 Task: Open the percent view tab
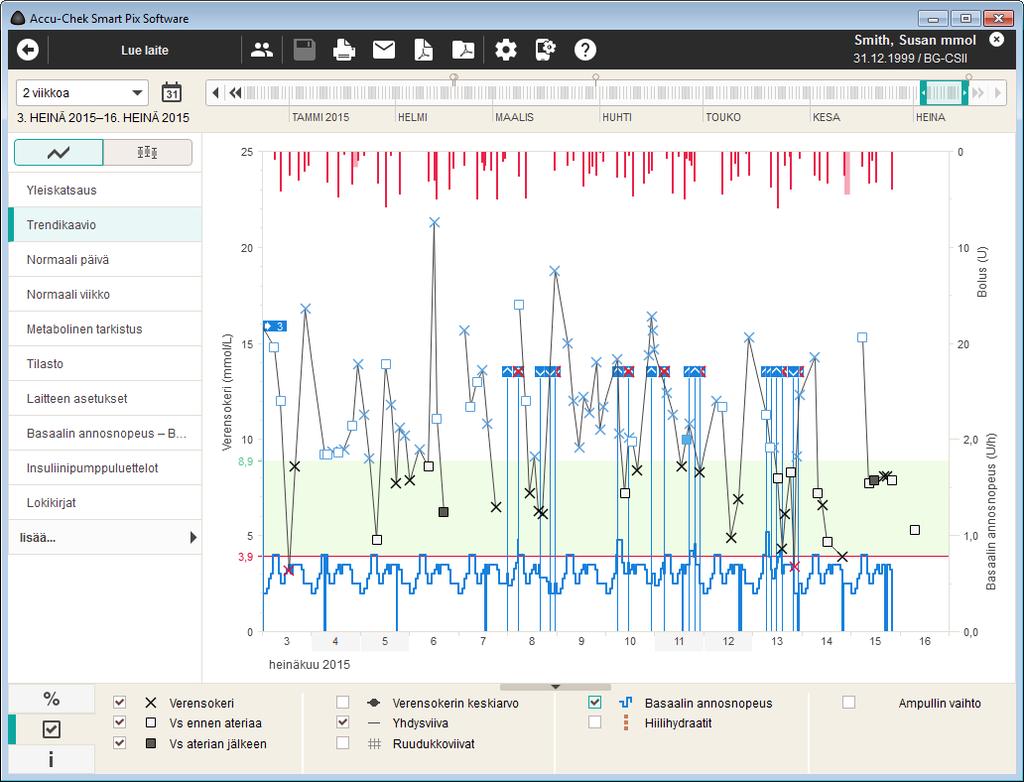pyautogui.click(x=52, y=698)
